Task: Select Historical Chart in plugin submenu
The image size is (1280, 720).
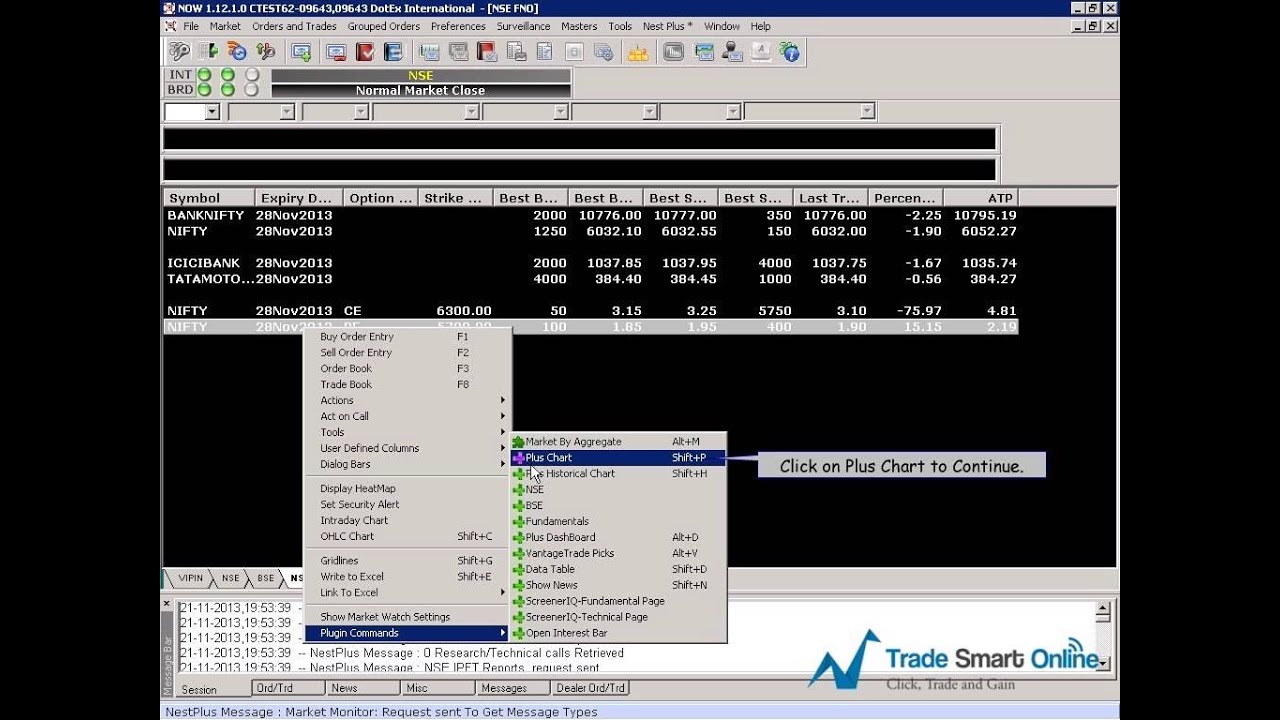Action: [617, 474]
